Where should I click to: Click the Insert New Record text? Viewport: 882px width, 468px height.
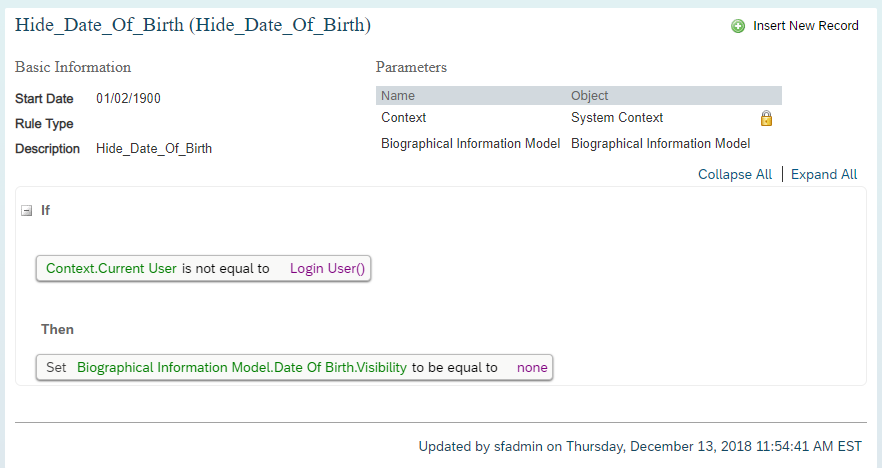point(806,26)
